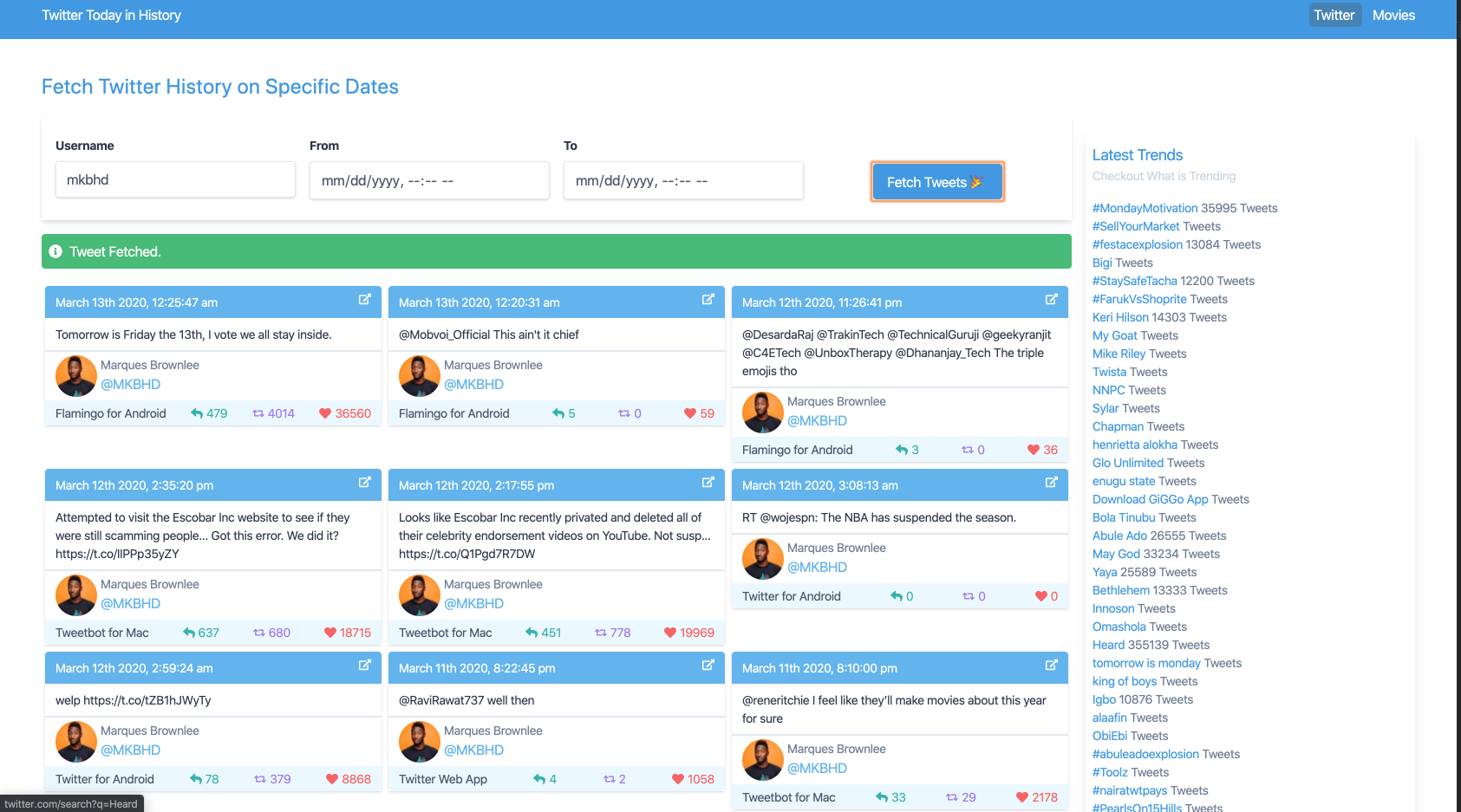The height and width of the screenshot is (812, 1461).
Task: Click 'Flamingo for Android' on 12:25:47 am tweet
Action: [111, 413]
